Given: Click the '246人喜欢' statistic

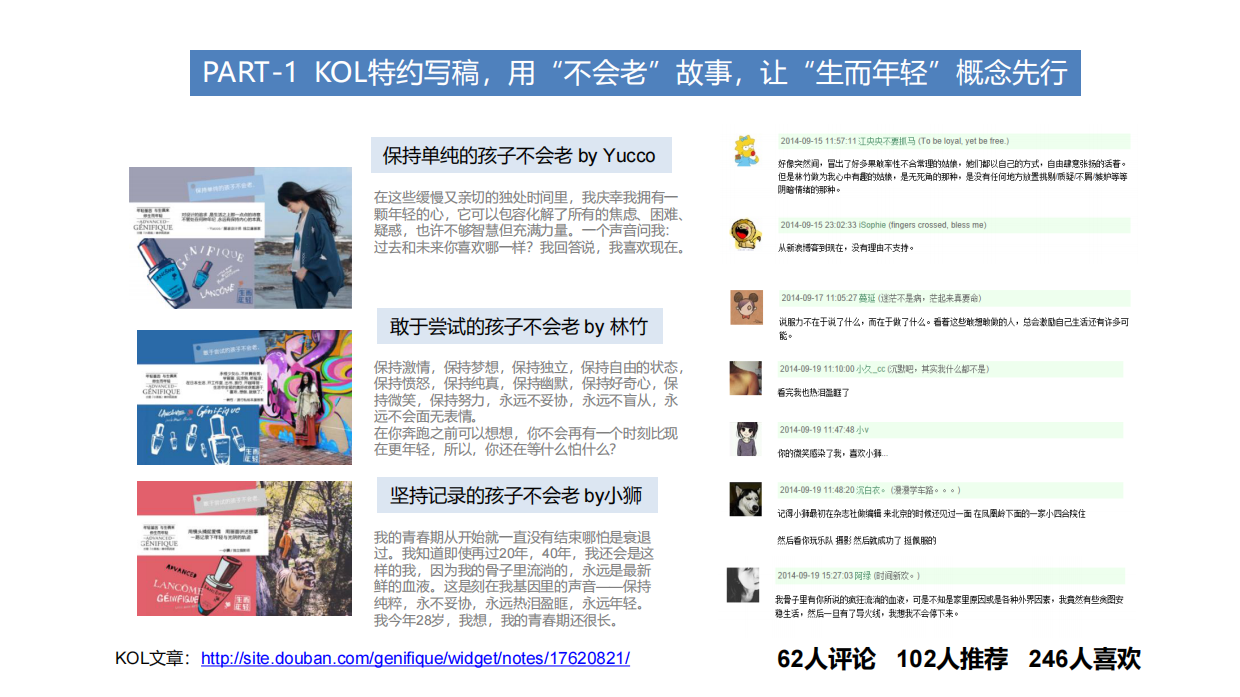Looking at the screenshot, I should point(1084,659).
